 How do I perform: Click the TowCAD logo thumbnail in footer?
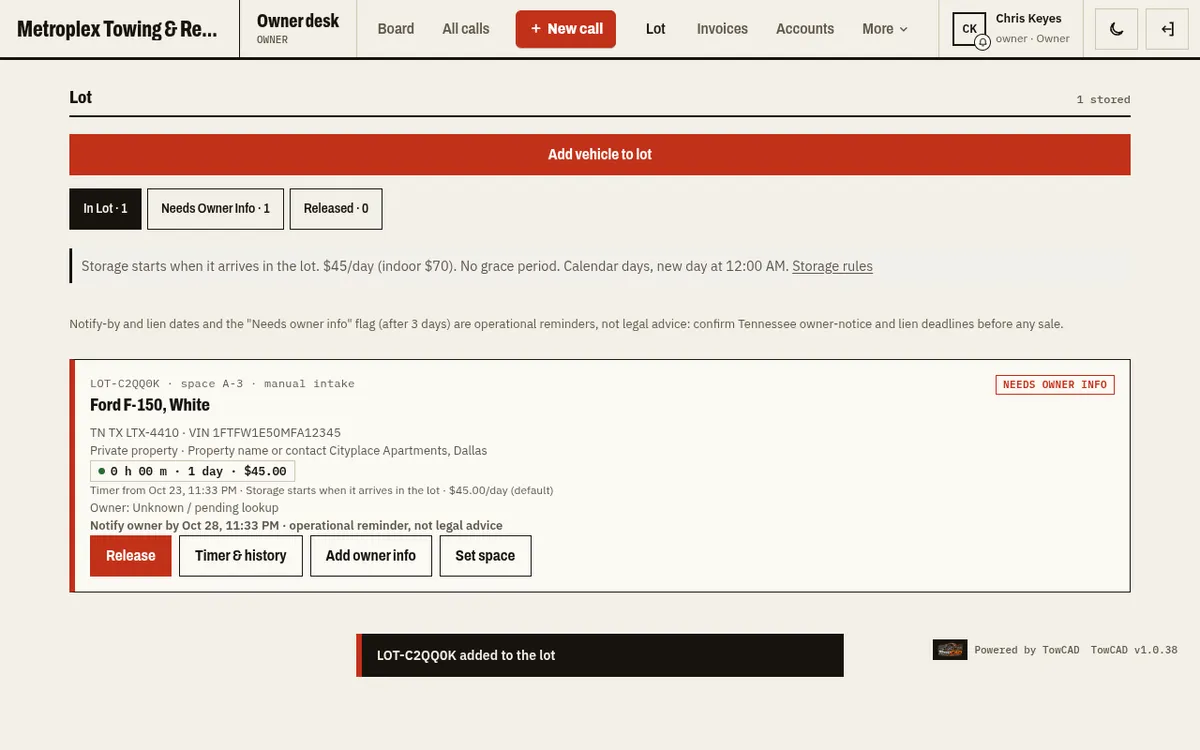coord(949,650)
